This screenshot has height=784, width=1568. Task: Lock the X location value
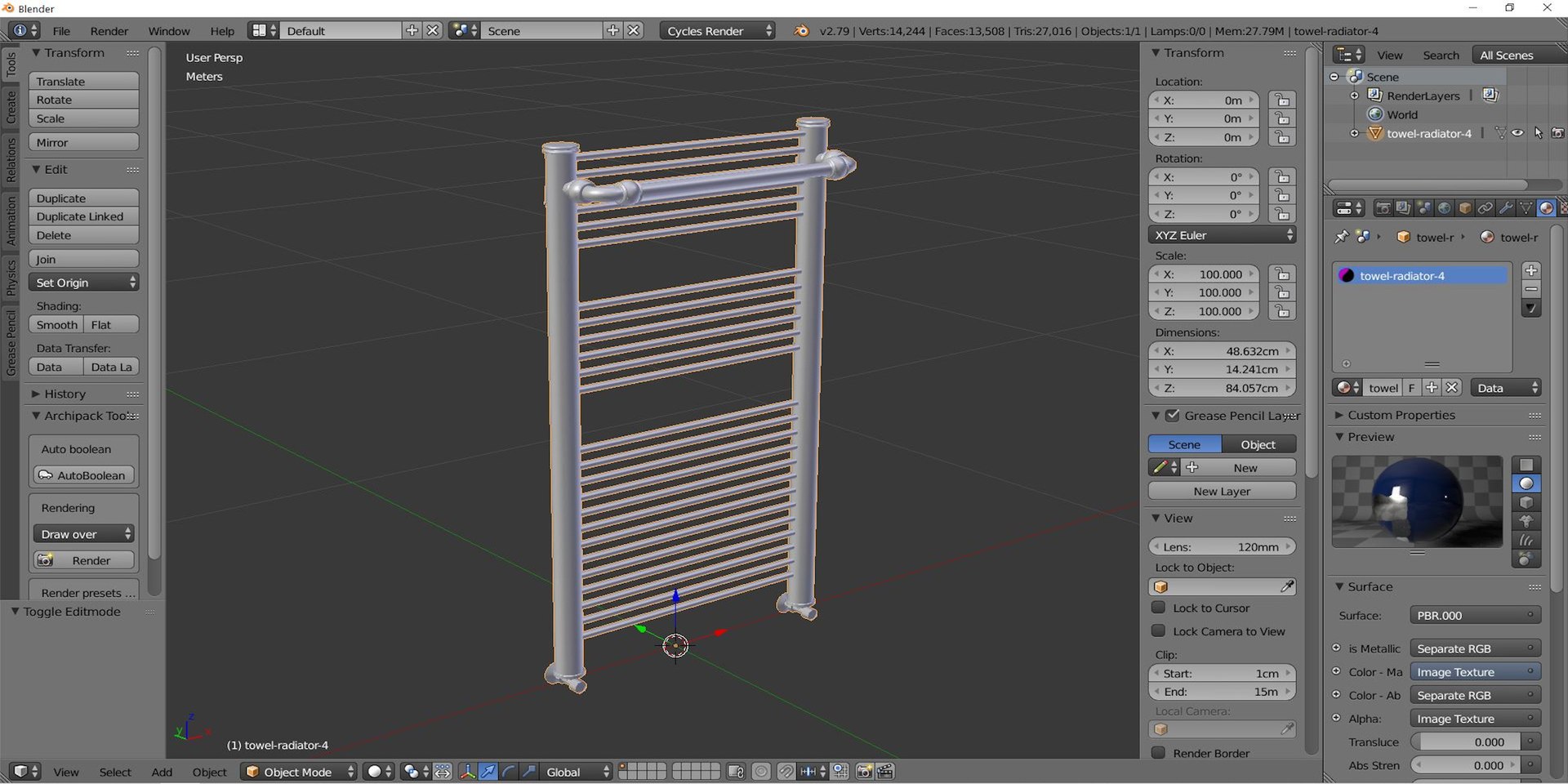coord(1282,100)
